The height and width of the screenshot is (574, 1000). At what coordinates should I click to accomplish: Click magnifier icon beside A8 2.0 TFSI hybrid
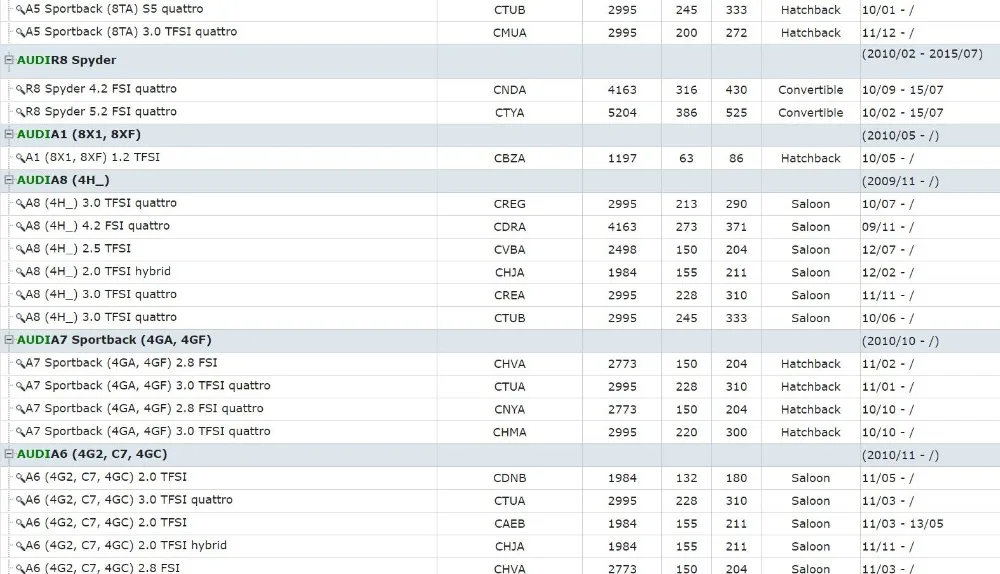point(20,272)
